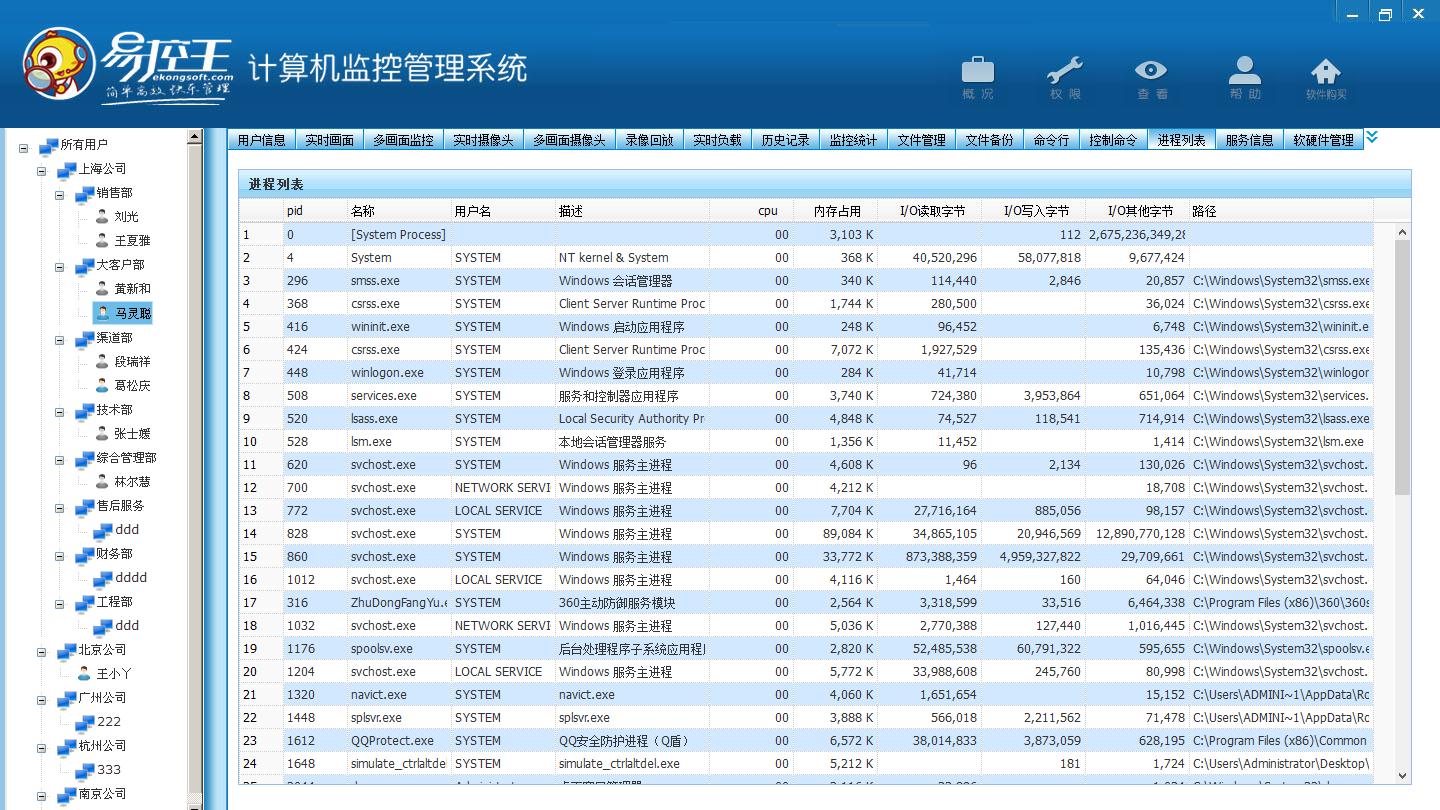This screenshot has height=810, width=1440.
Task: Switch to the 历史记录 tab
Action: pyautogui.click(x=786, y=140)
